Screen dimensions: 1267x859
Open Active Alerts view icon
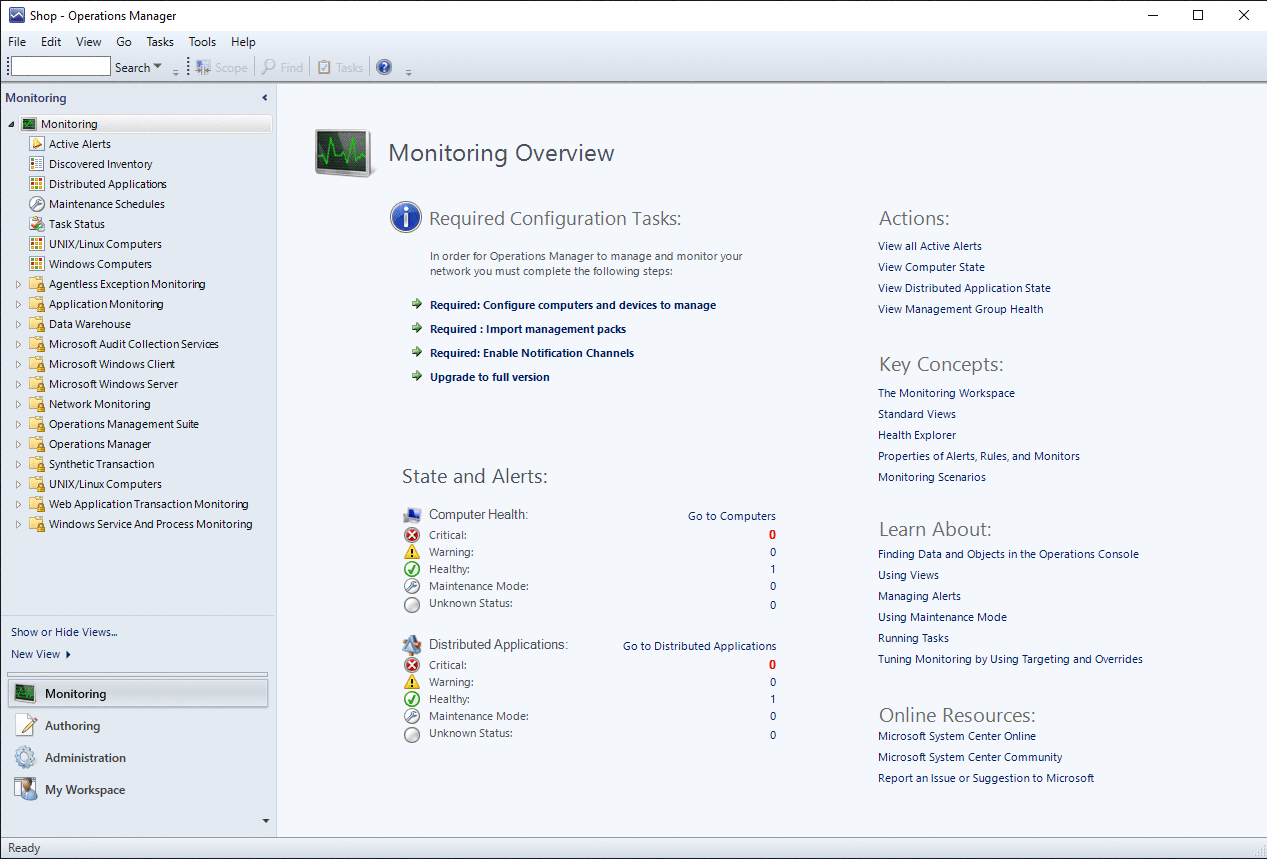(37, 144)
